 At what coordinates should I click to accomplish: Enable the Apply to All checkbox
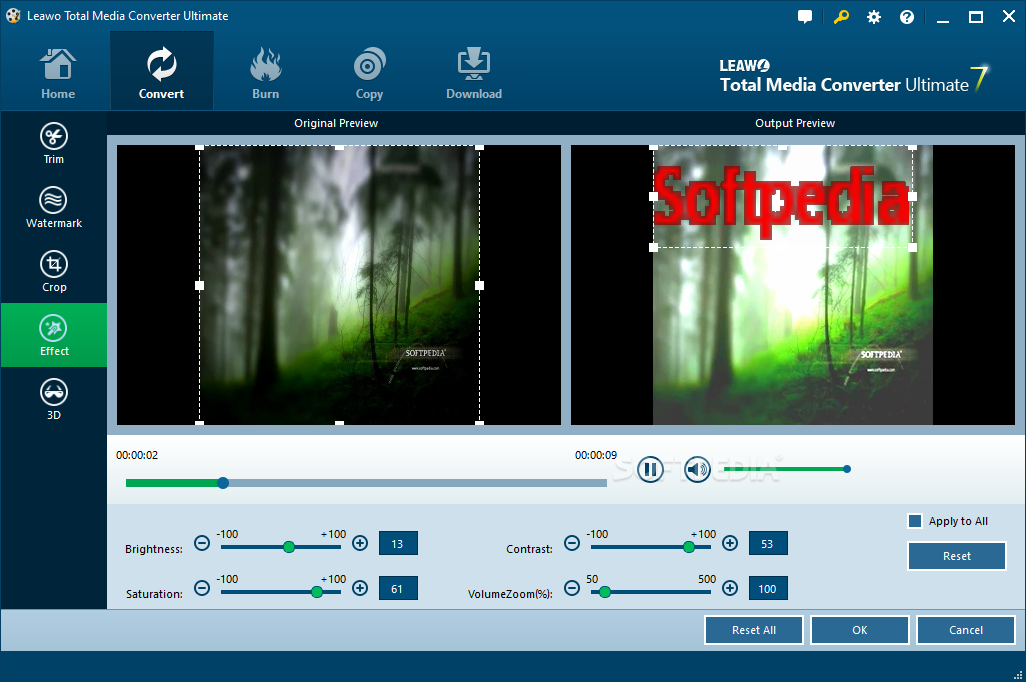click(x=915, y=521)
